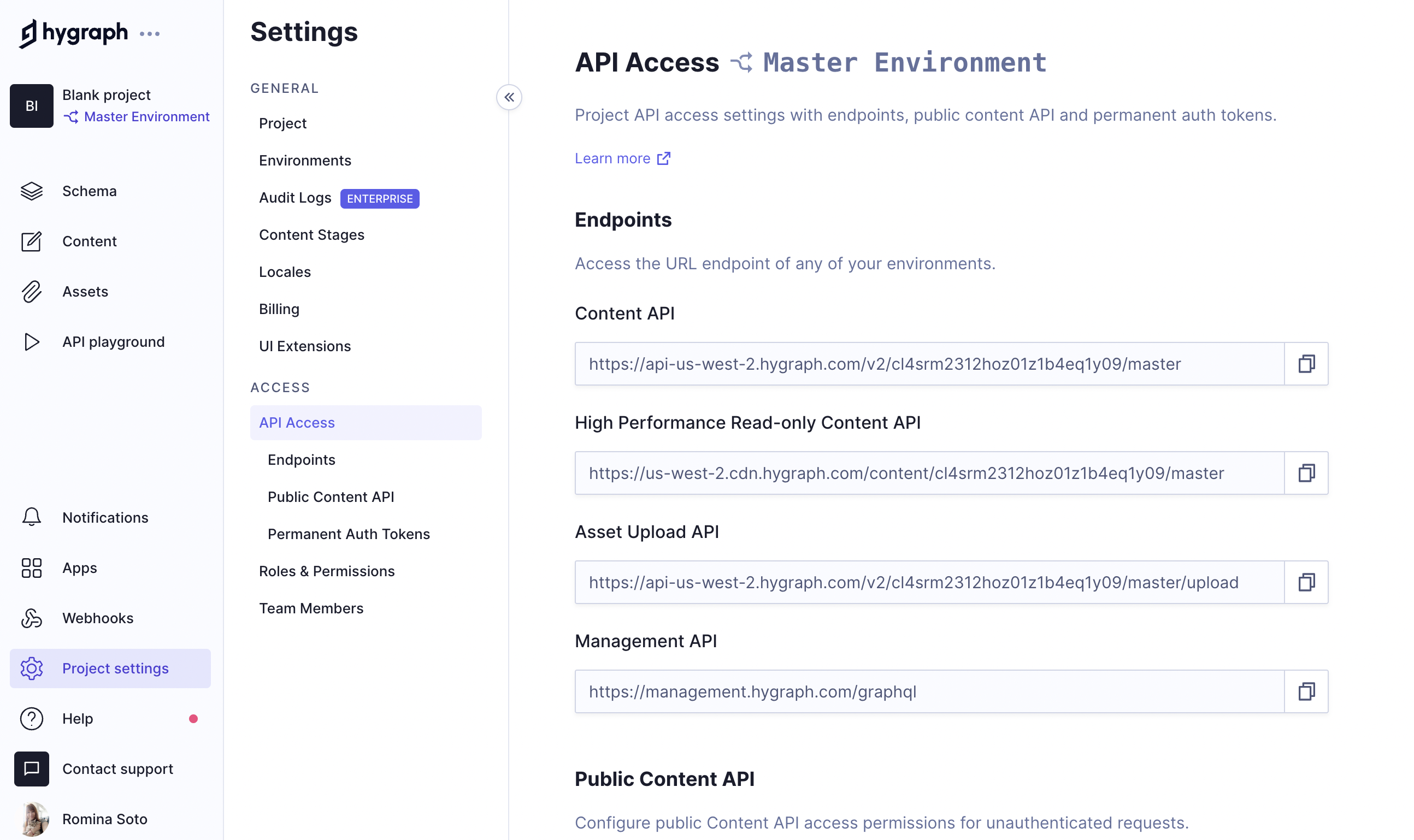Viewport: 1414px width, 840px height.
Task: Collapse the left sidebar panel
Action: 509,97
